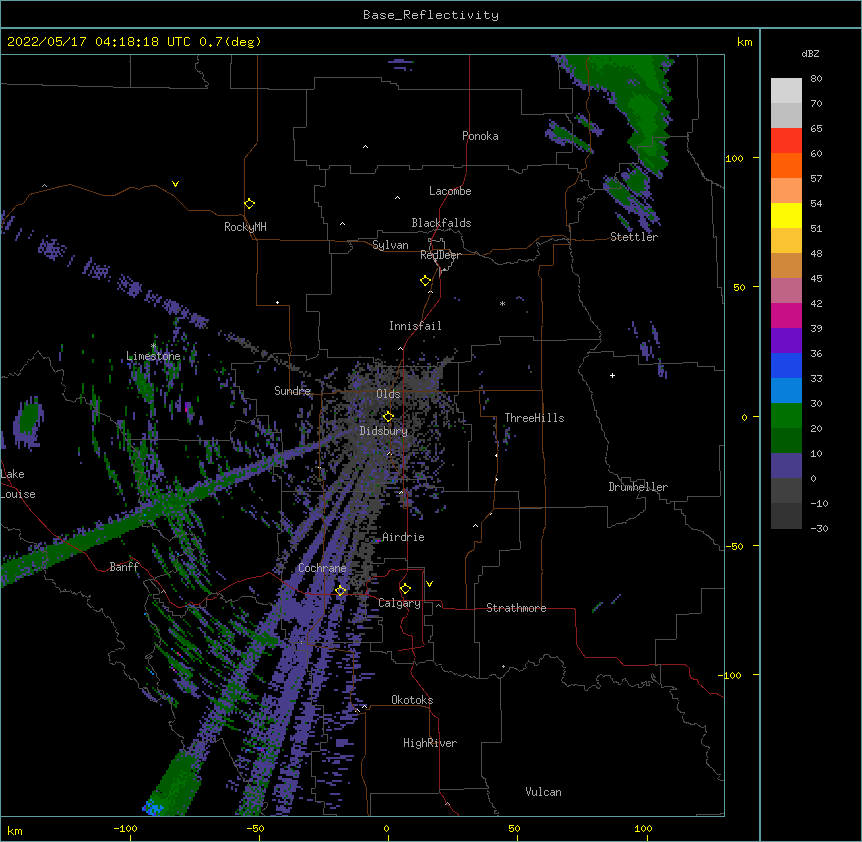This screenshot has width=862, height=842.
Task: Click the Drumheller label
Action: point(638,487)
